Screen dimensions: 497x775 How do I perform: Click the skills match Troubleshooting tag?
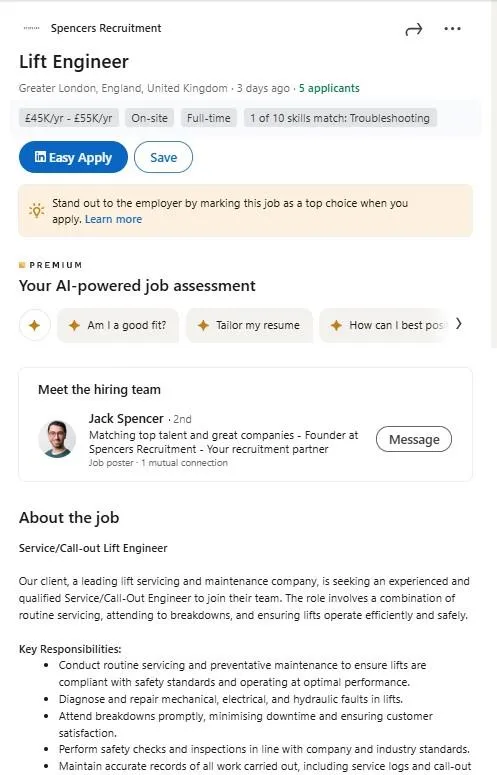coord(340,118)
